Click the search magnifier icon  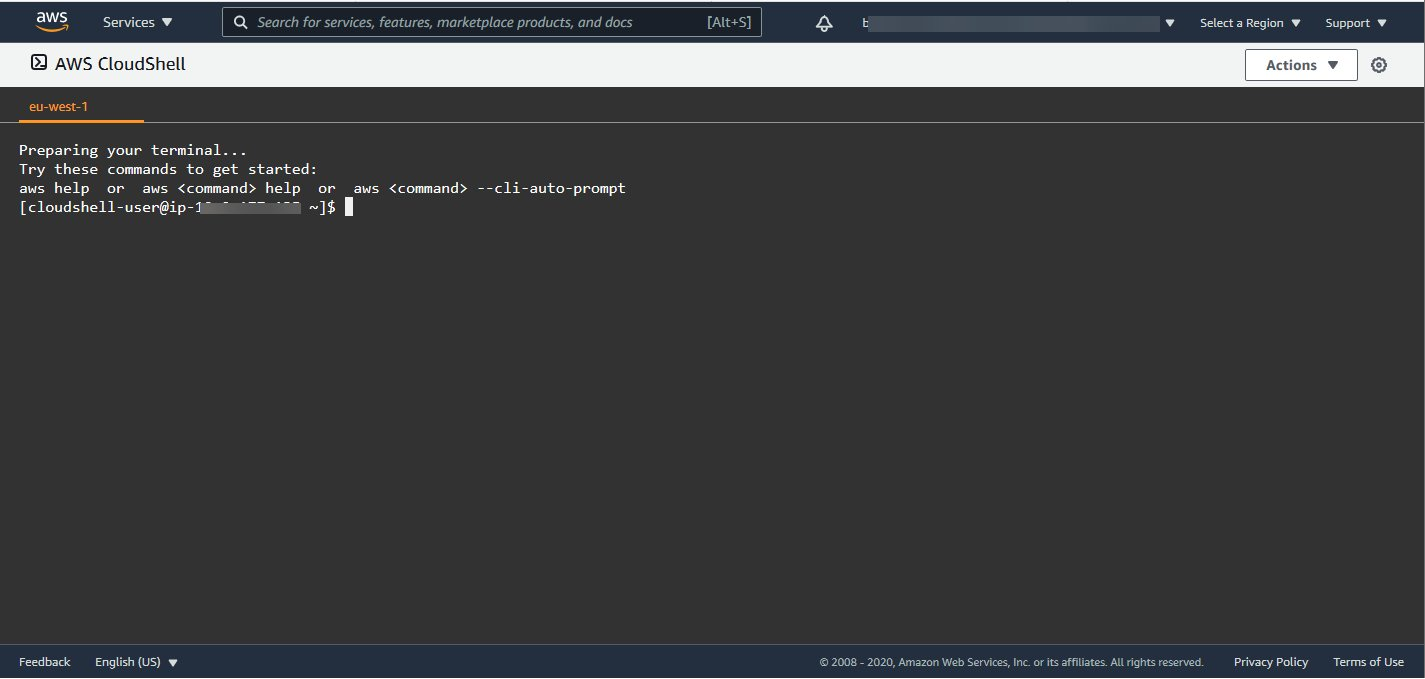241,21
